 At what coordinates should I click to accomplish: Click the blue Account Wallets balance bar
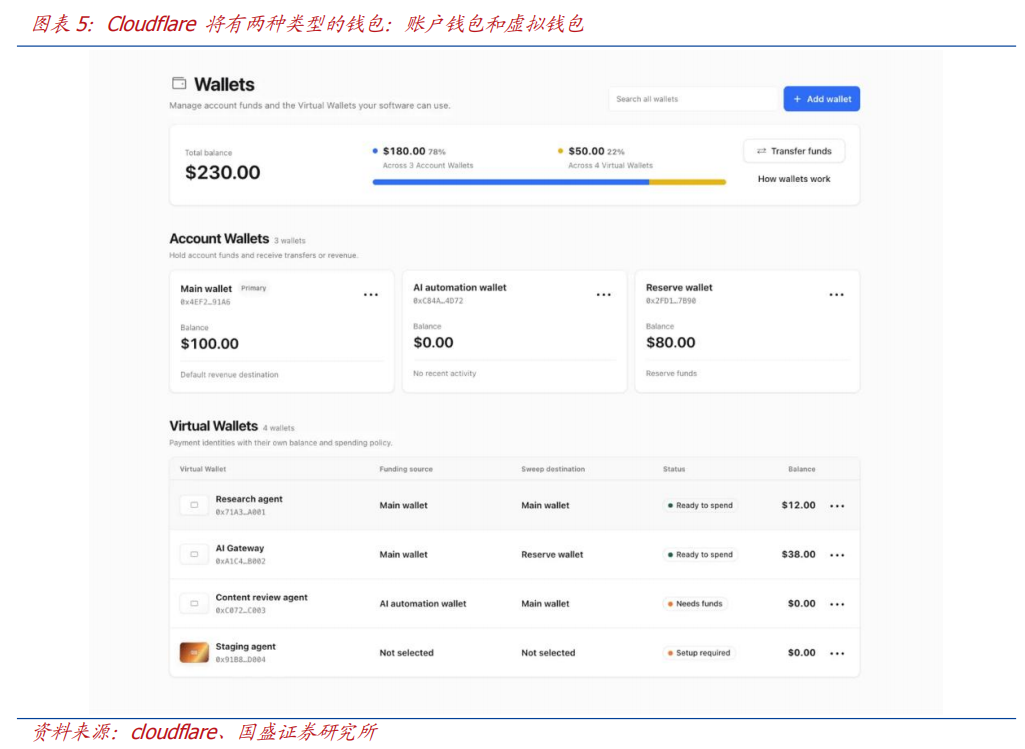point(511,182)
